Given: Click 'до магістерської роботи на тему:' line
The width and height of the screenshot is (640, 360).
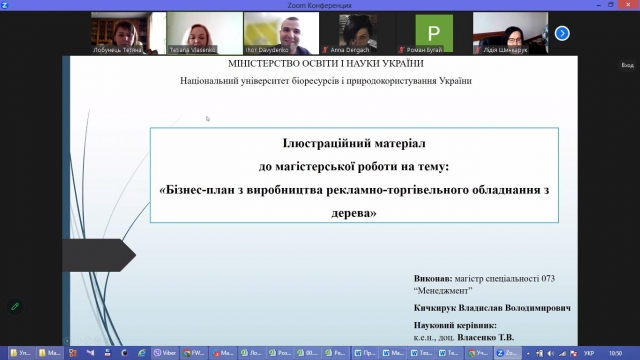Looking at the screenshot, I should pos(354,167).
